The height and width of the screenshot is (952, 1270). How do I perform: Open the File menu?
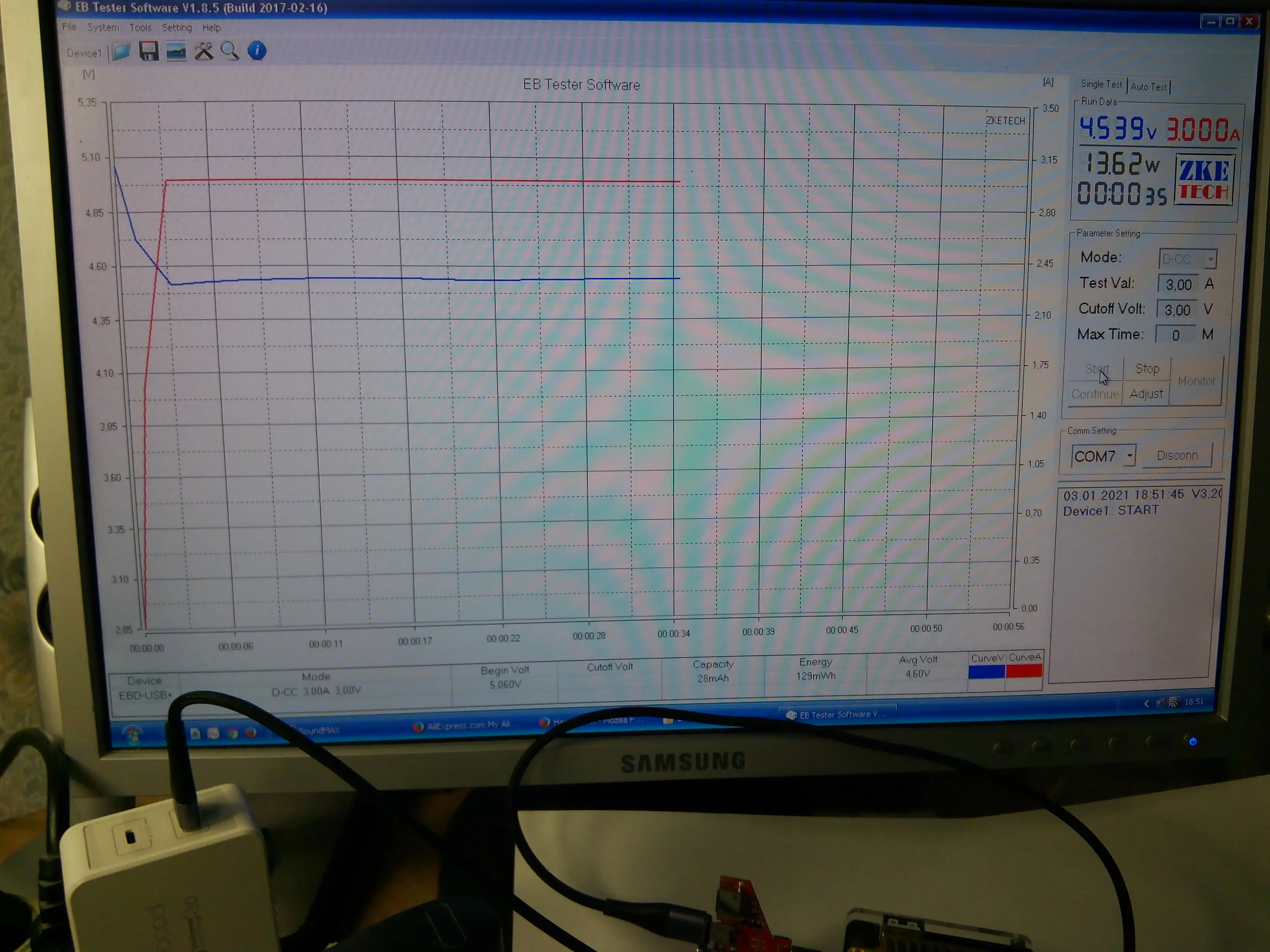point(69,27)
